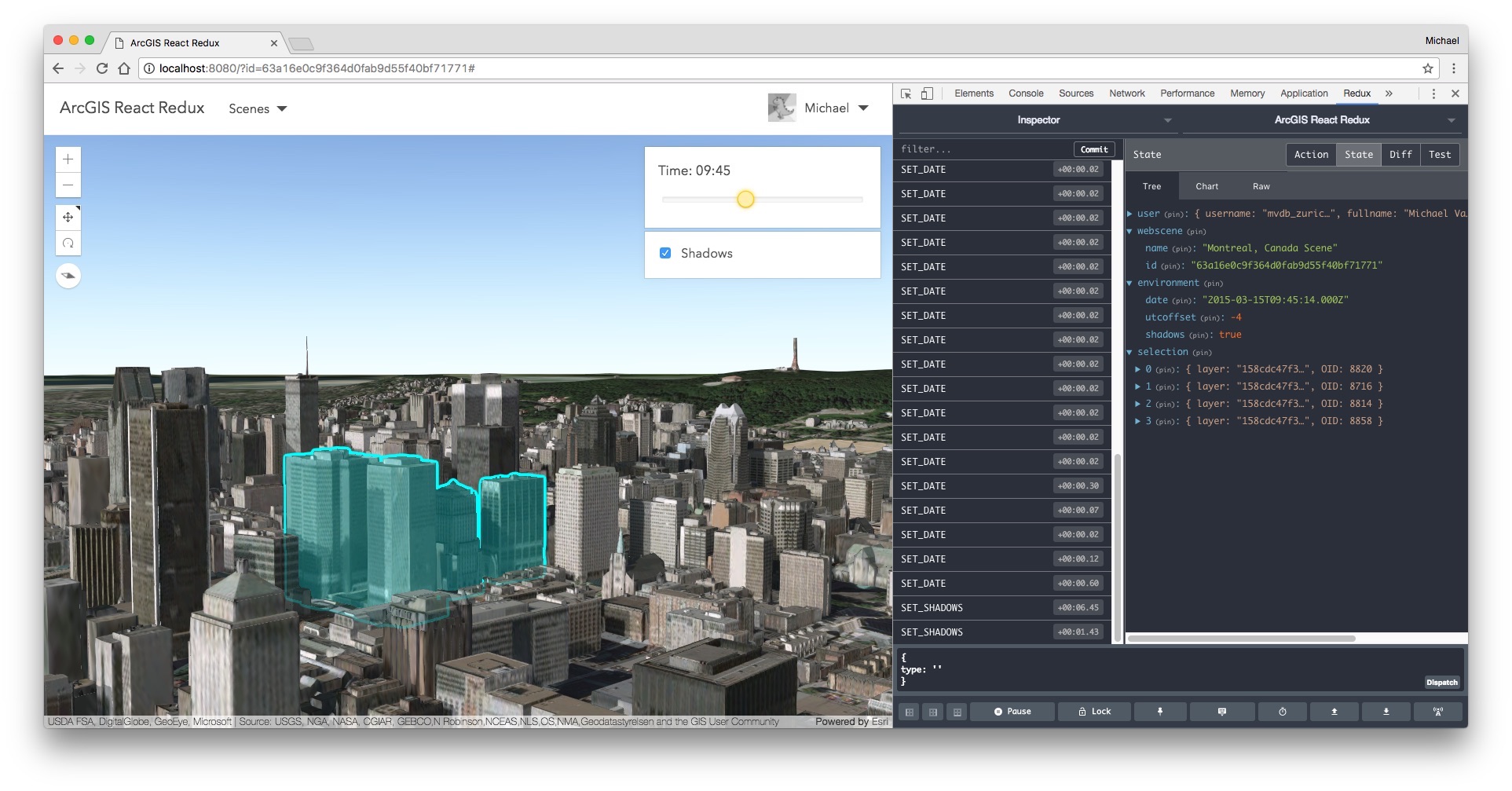Image resolution: width=1512 pixels, height=791 pixels.
Task: Select the rotate navigation tool
Action: coord(68,244)
